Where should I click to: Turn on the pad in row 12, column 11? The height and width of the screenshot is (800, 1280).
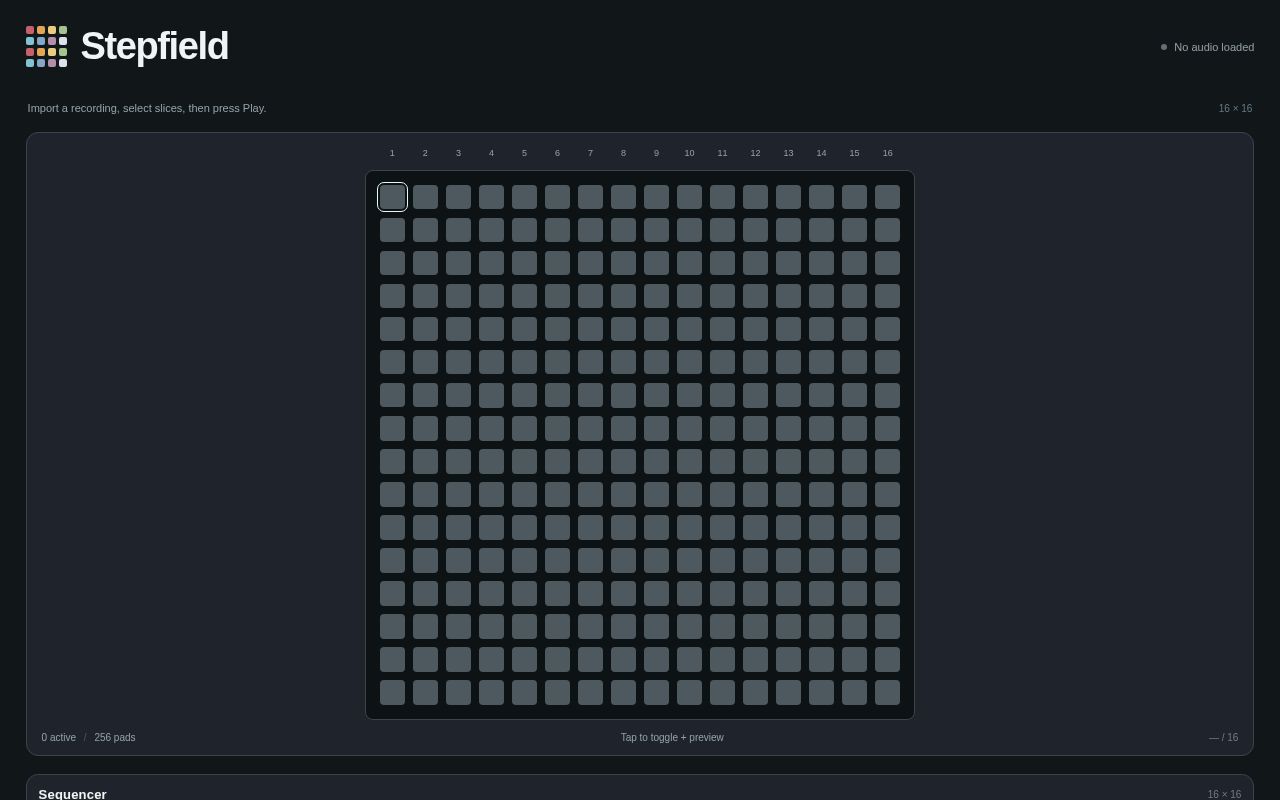(x=722, y=560)
